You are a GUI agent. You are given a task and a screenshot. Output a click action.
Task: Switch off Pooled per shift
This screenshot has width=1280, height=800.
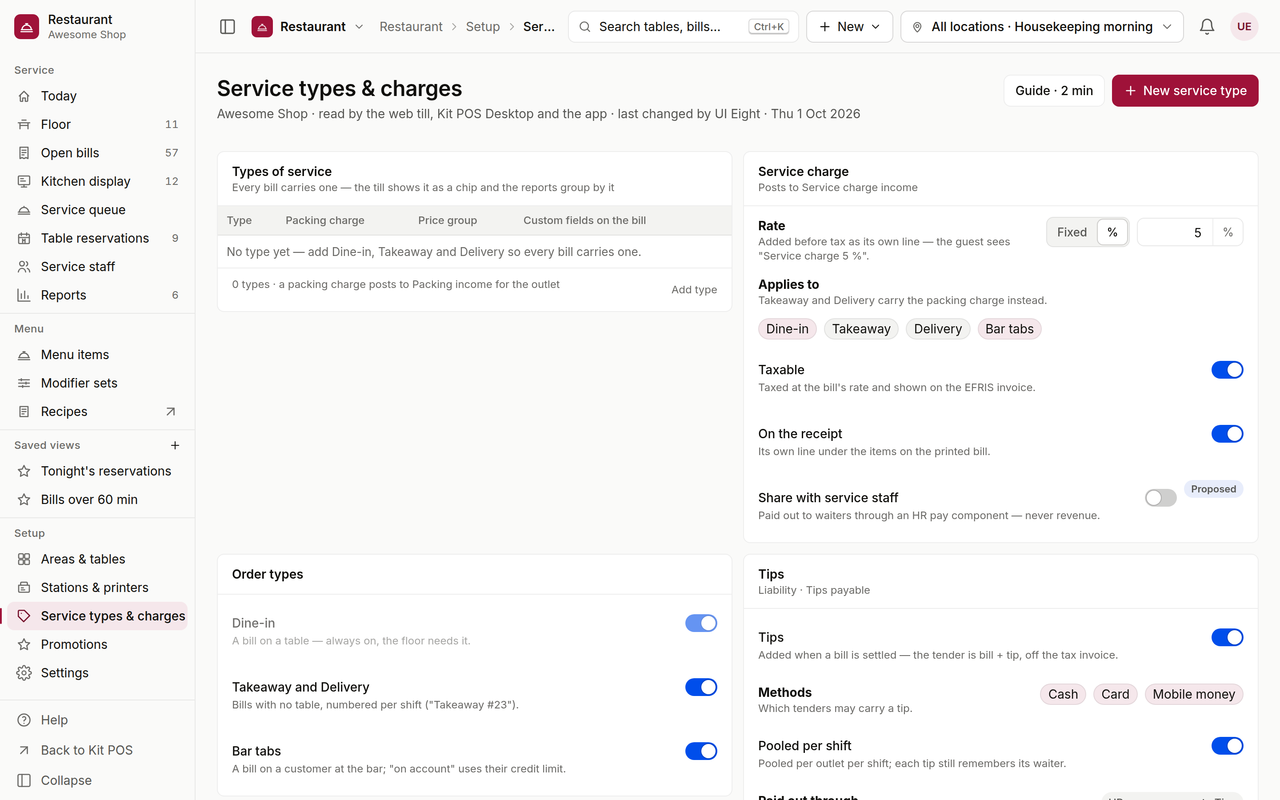tap(1227, 746)
